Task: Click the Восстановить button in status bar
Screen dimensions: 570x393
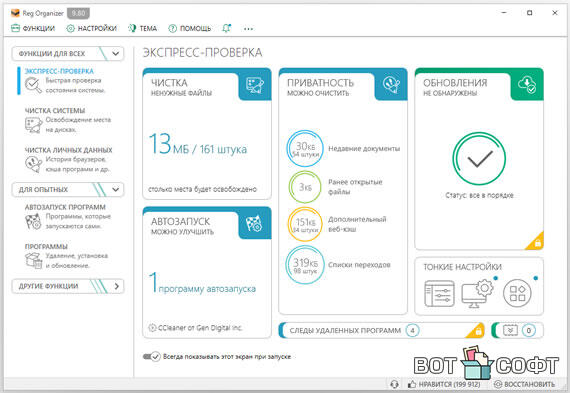Action: (525, 384)
